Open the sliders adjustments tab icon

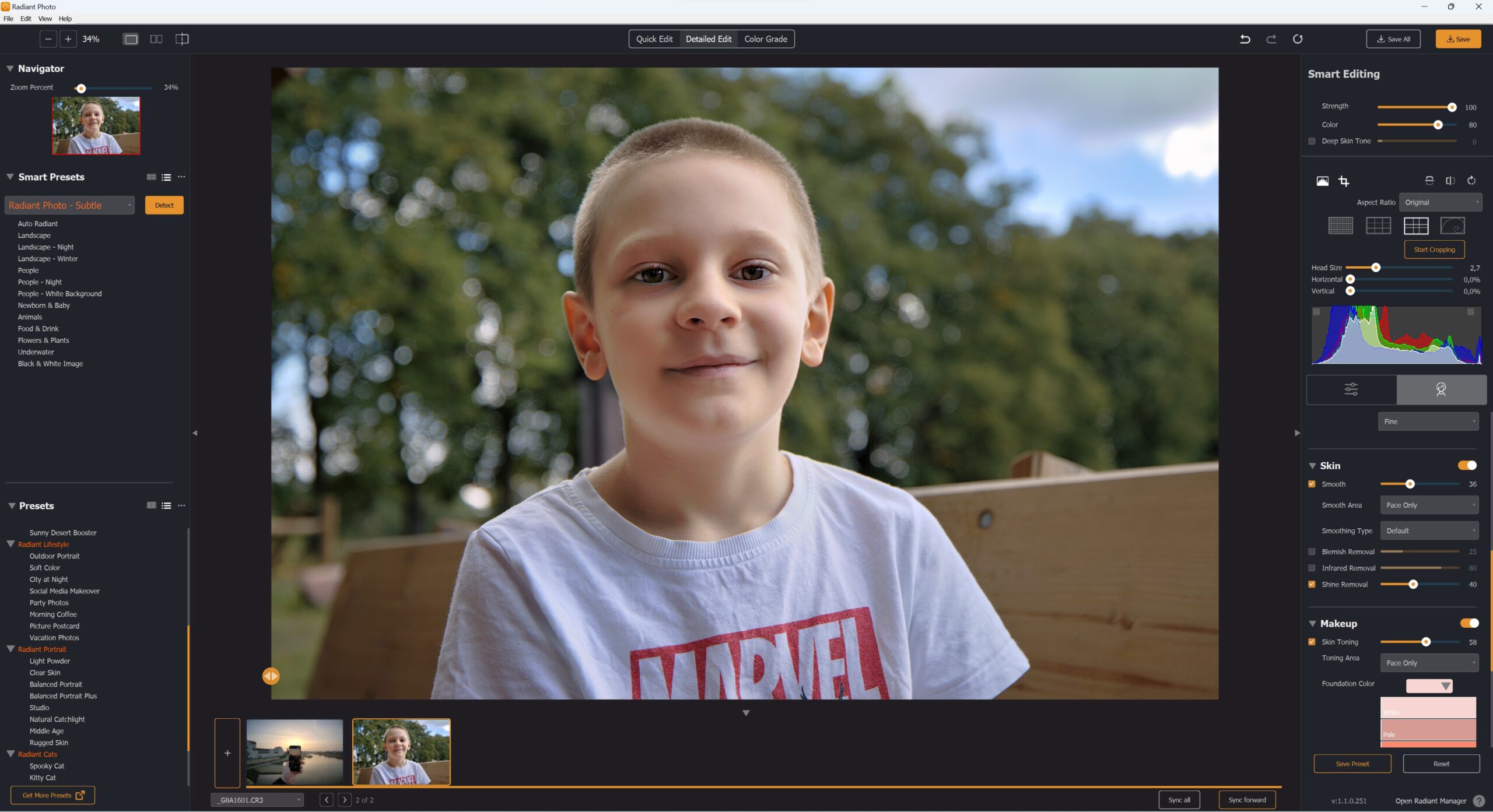coord(1351,389)
